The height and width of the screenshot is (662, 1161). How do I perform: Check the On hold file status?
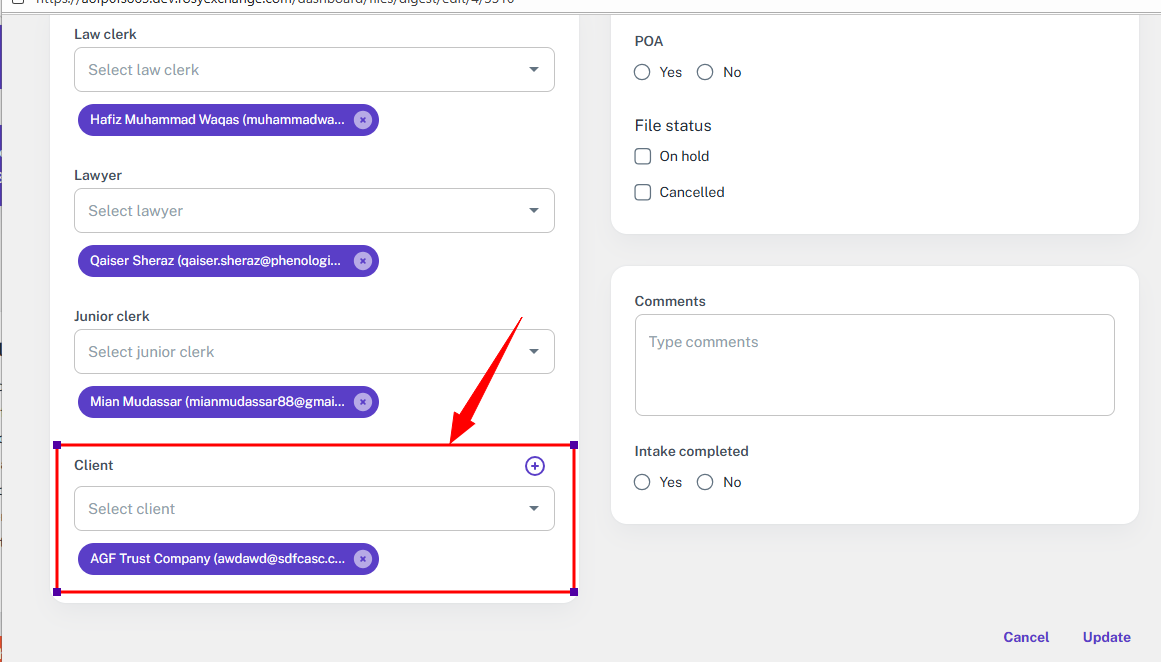pos(643,156)
